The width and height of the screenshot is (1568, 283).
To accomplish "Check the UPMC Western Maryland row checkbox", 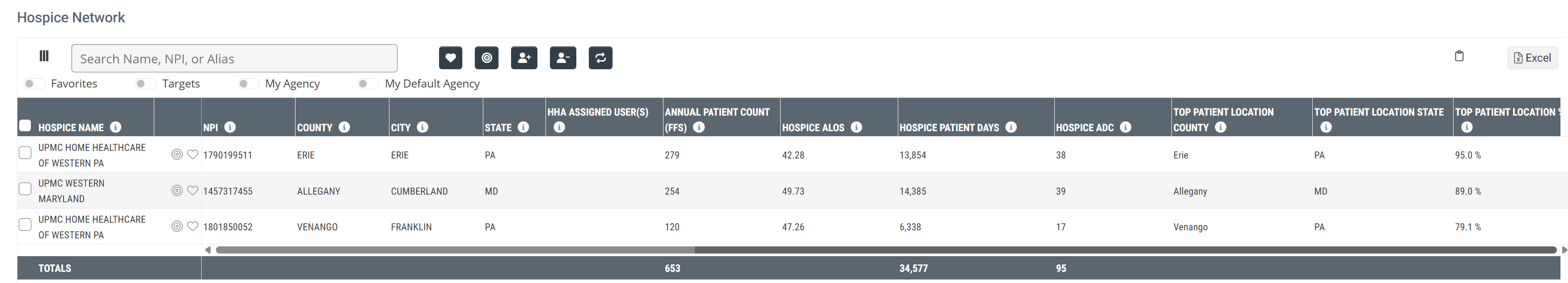I will 25,189.
